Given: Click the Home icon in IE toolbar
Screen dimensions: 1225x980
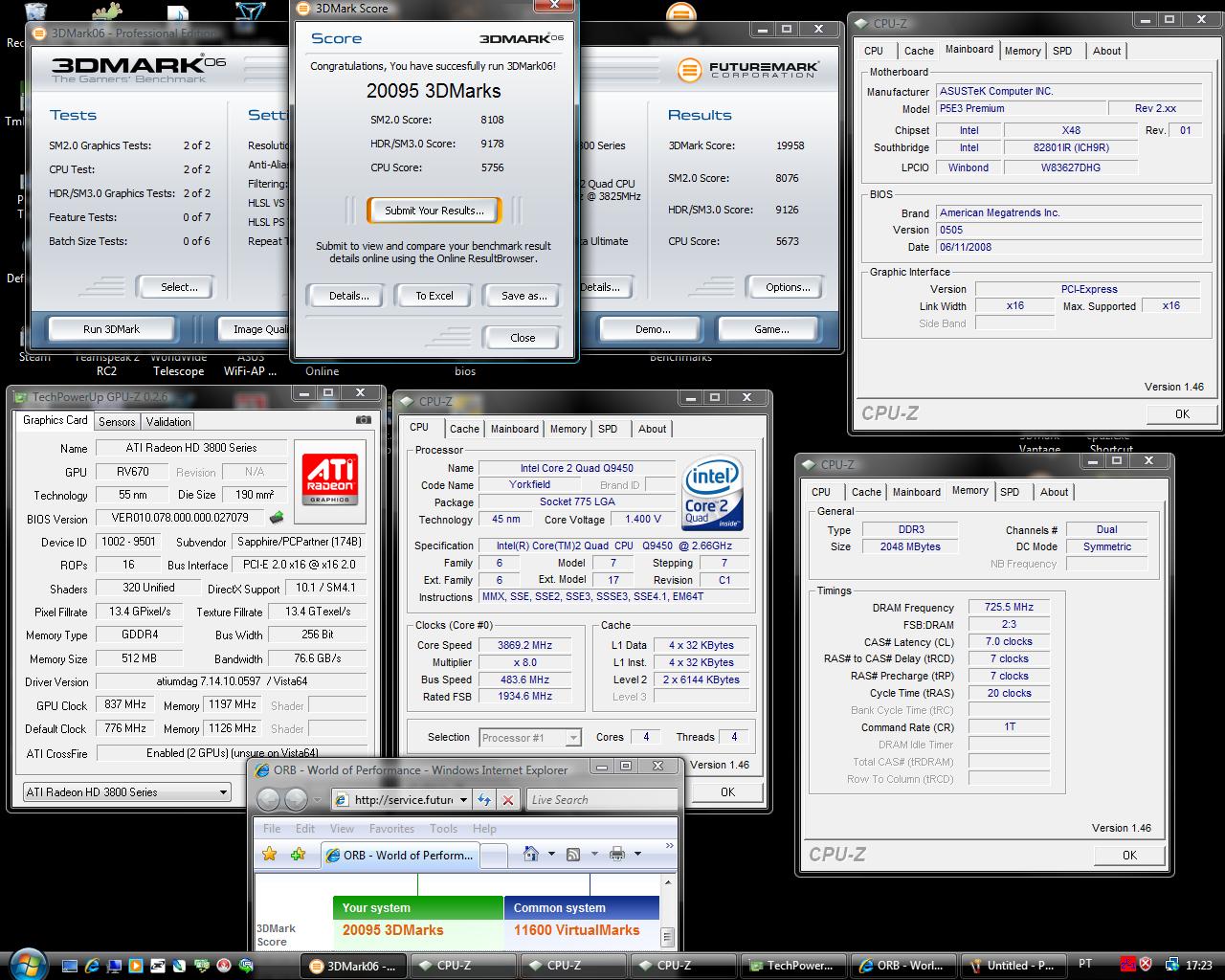Looking at the screenshot, I should point(530,854).
